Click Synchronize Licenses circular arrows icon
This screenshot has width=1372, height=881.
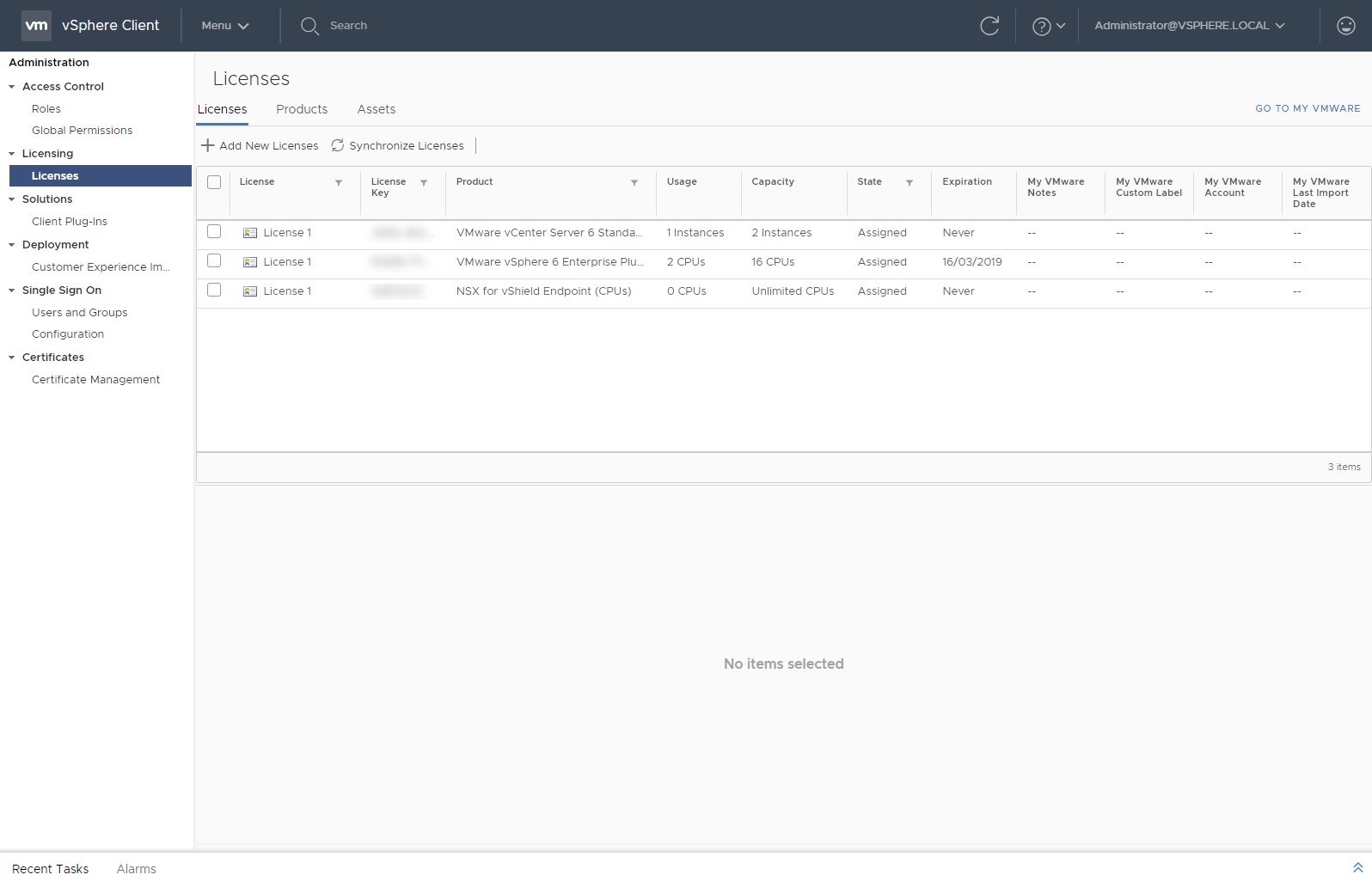click(338, 146)
